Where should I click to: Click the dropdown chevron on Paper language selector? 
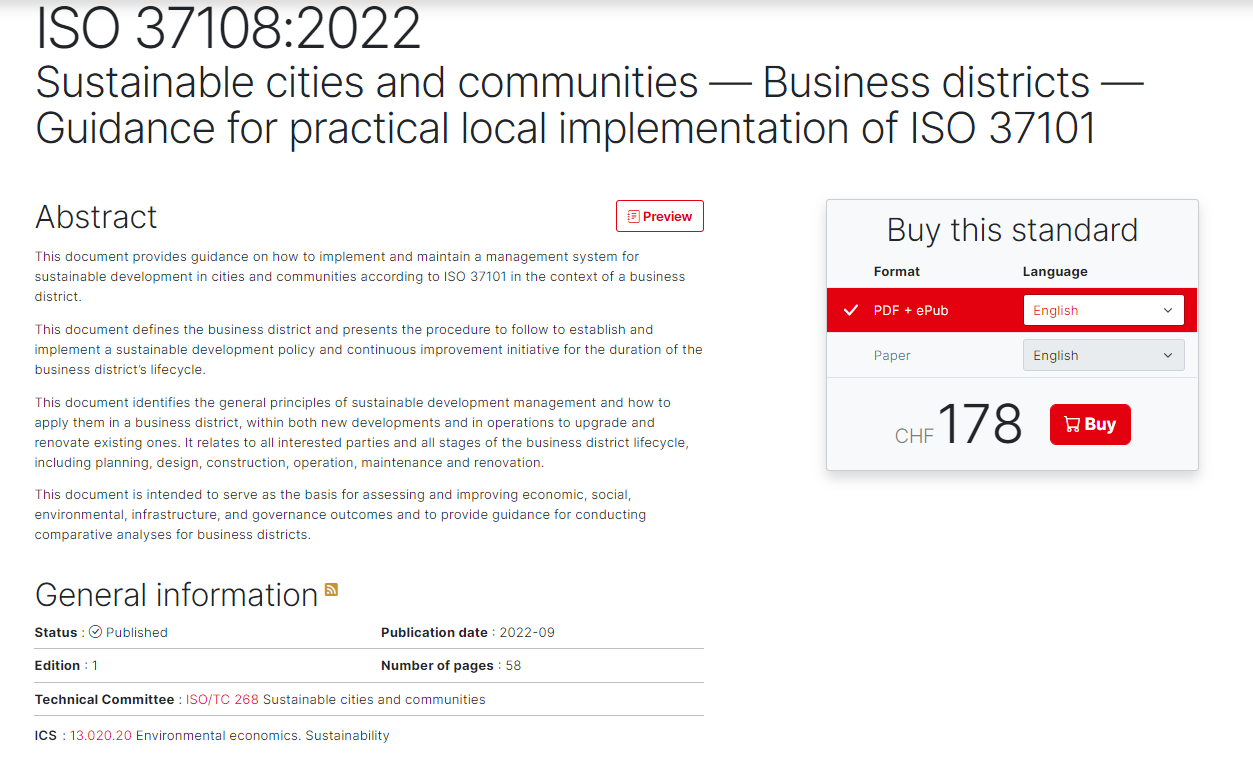pyautogui.click(x=1167, y=355)
